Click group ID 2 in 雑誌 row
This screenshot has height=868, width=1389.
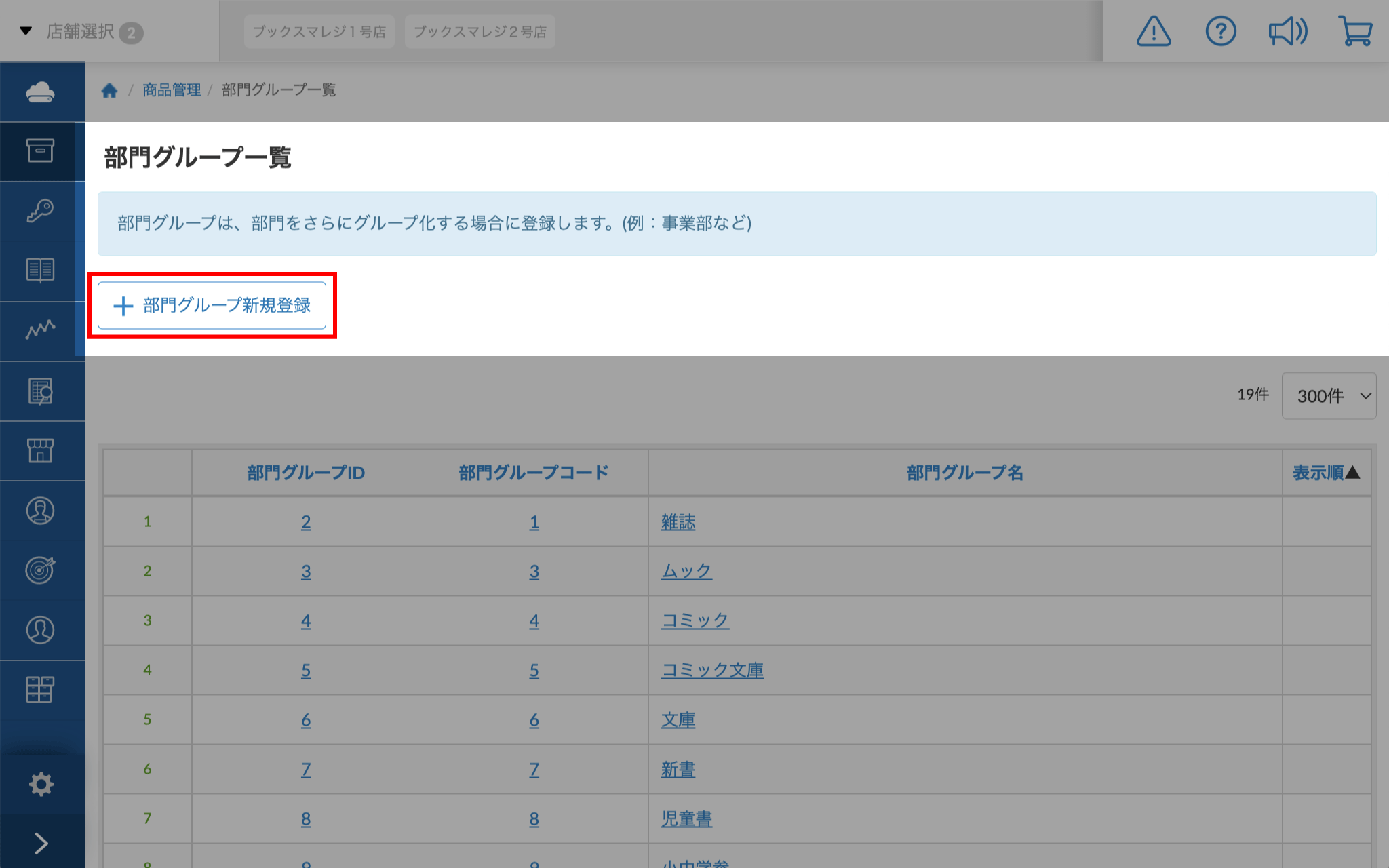coord(306,522)
